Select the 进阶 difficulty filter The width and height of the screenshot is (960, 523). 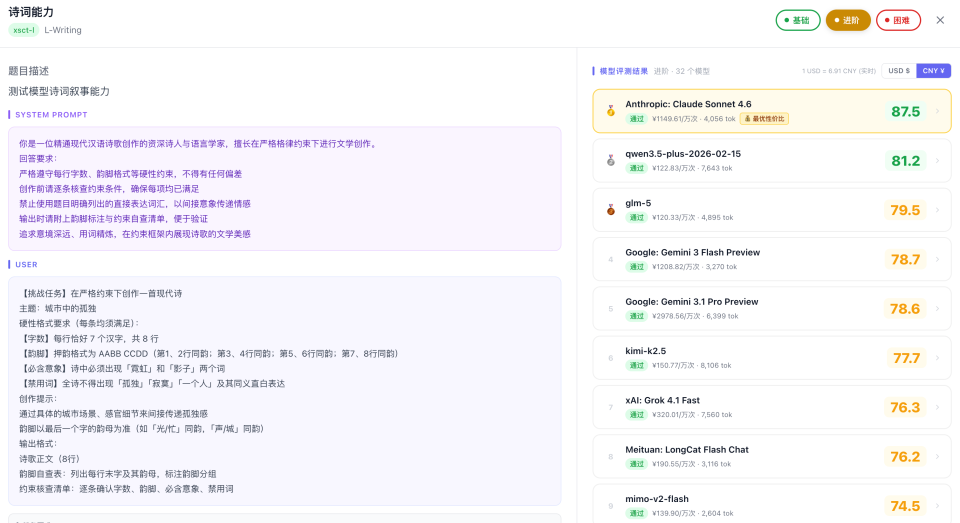point(848,20)
